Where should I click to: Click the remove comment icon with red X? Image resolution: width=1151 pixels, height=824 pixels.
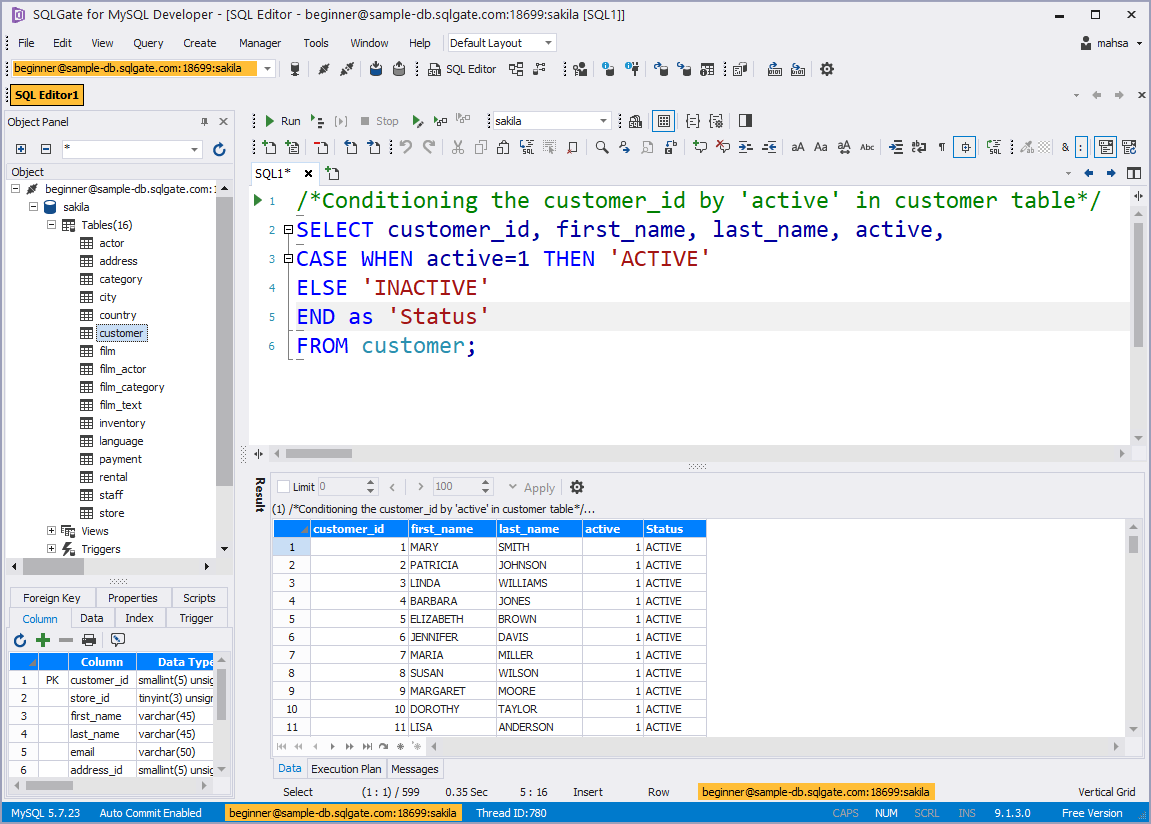click(723, 147)
